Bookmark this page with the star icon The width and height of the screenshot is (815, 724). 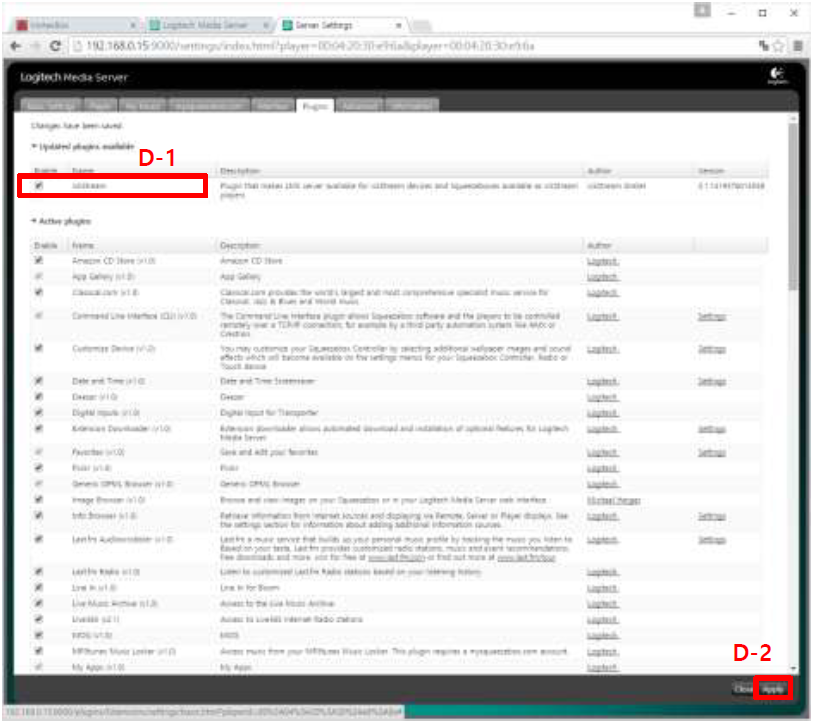click(x=779, y=46)
